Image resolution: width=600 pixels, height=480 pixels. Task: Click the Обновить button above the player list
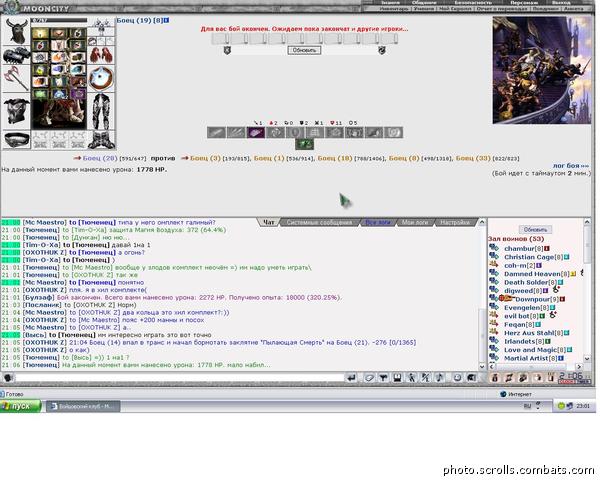535,230
